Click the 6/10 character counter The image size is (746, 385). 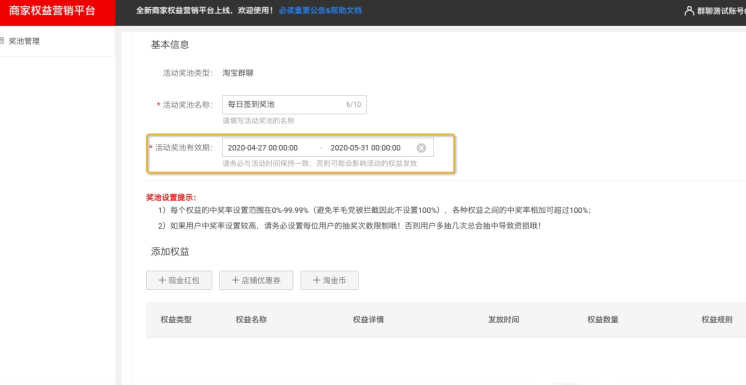pyautogui.click(x=353, y=105)
